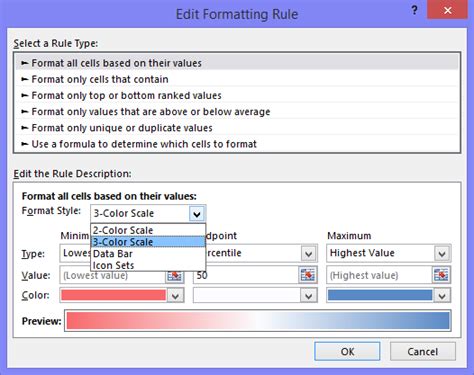The height and width of the screenshot is (375, 474).
Task: Click the 'Maximum' column heading text
Action: [x=349, y=236]
